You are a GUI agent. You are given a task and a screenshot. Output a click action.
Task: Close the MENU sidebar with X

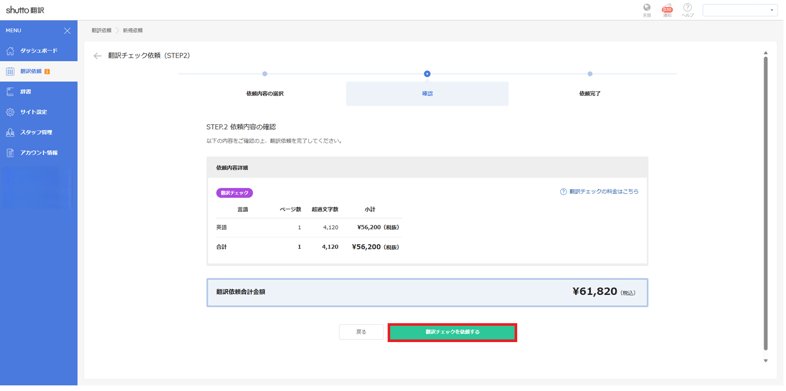[68, 31]
